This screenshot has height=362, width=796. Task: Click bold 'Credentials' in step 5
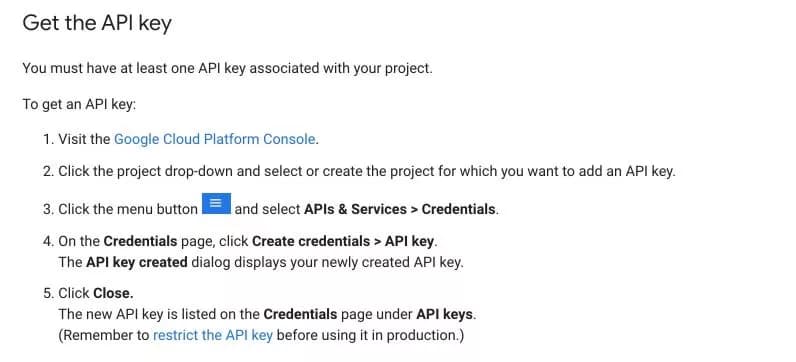pos(300,314)
